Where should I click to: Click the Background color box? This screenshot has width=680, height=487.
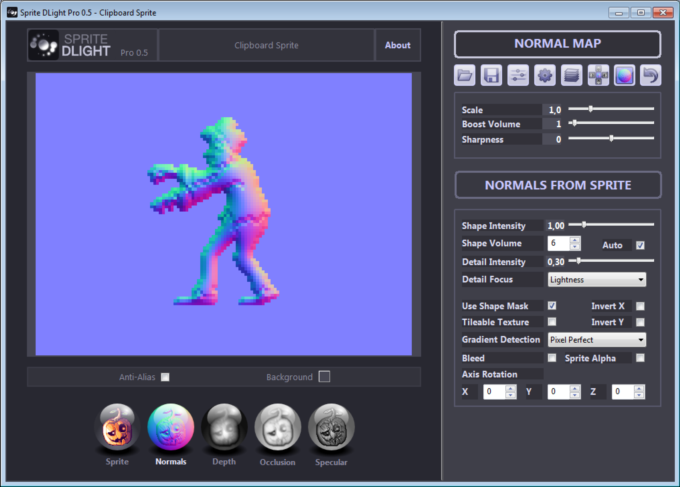click(324, 376)
